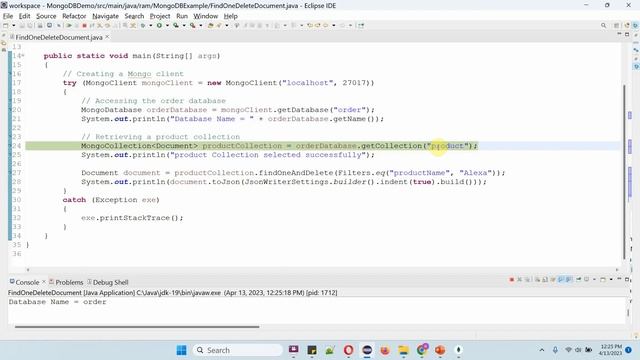Open the Coverage dropdown arrow
The width and height of the screenshot is (640, 360).
tap(184, 25)
